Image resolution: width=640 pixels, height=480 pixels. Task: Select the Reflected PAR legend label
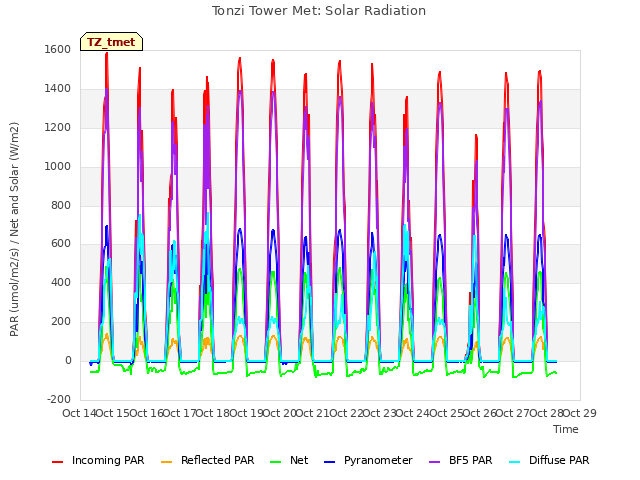coord(218,460)
